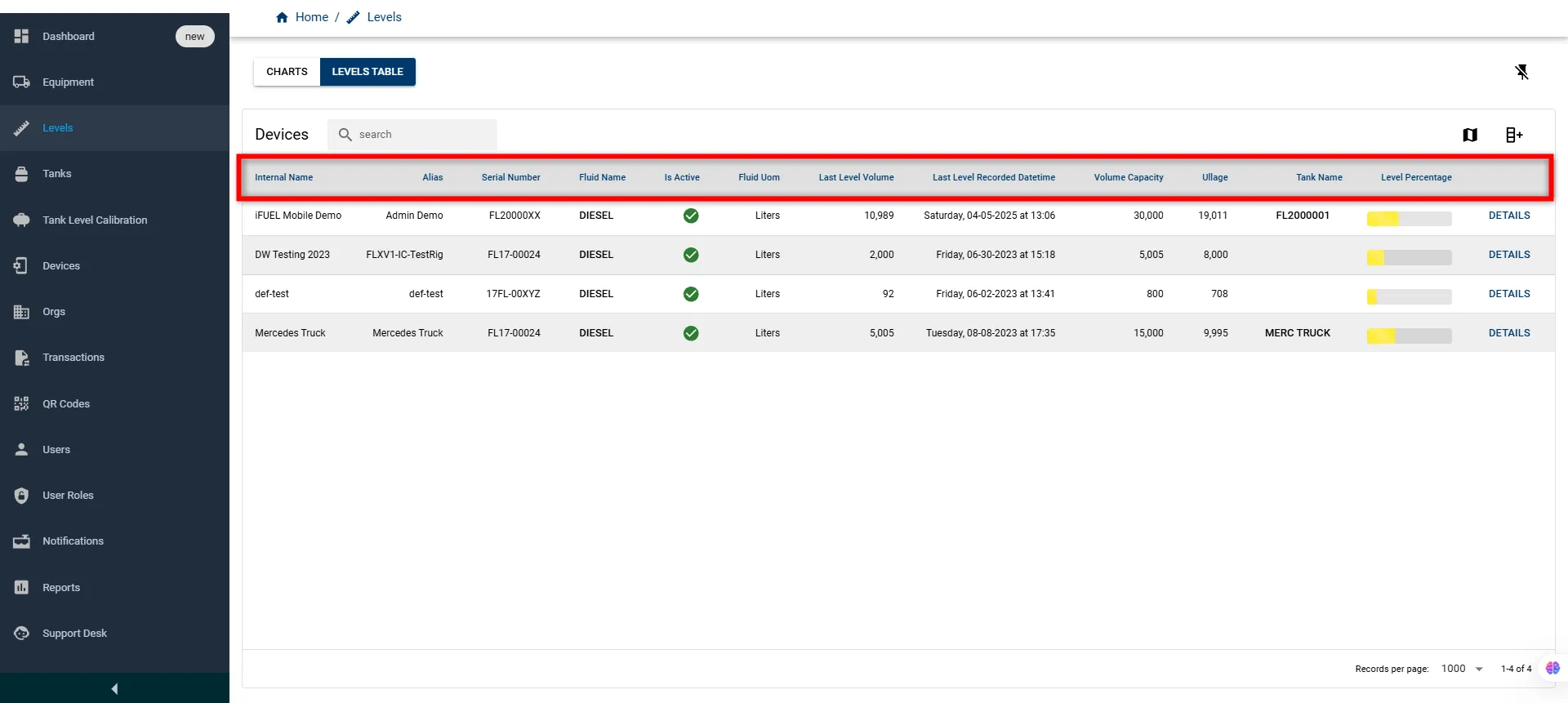This screenshot has width=1568, height=703.
Task: Click the Ullage column header
Action: click(1214, 177)
